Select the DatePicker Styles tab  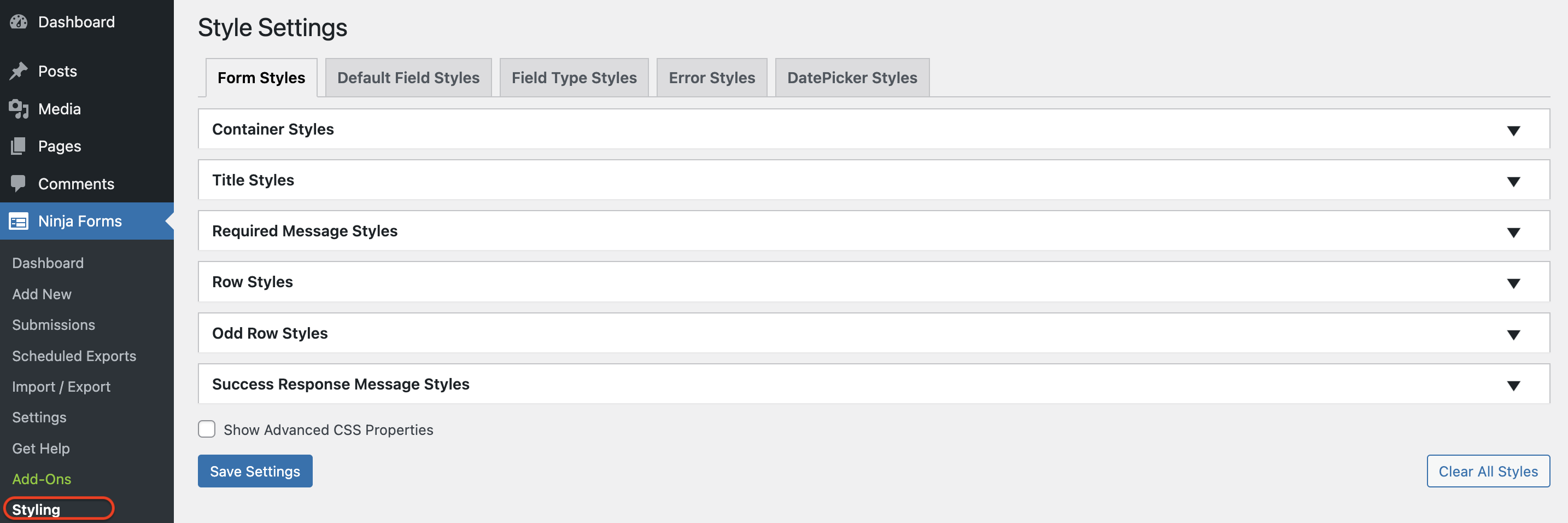point(852,77)
